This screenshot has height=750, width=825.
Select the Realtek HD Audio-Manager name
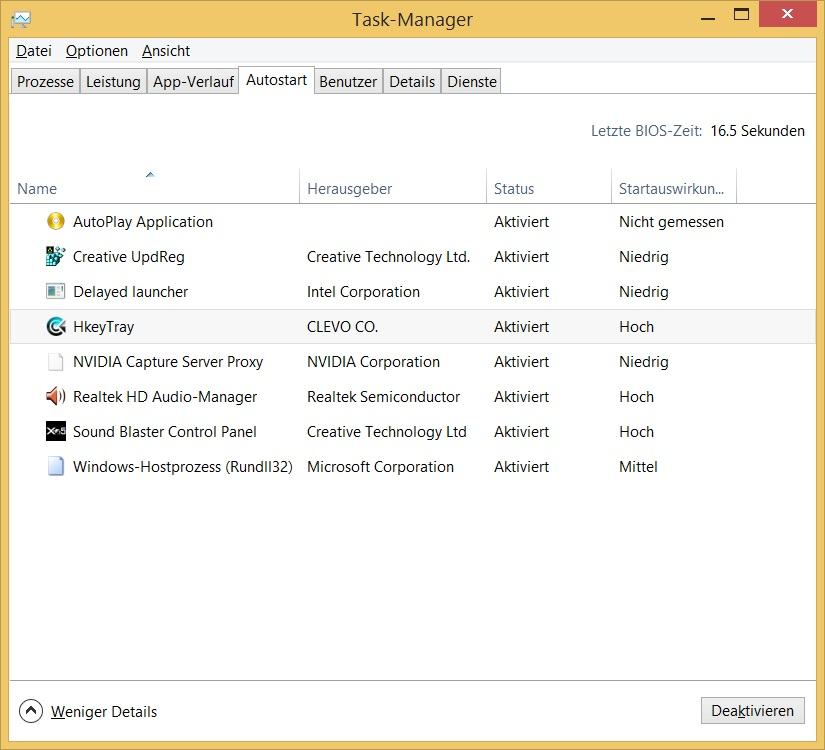[x=165, y=397]
